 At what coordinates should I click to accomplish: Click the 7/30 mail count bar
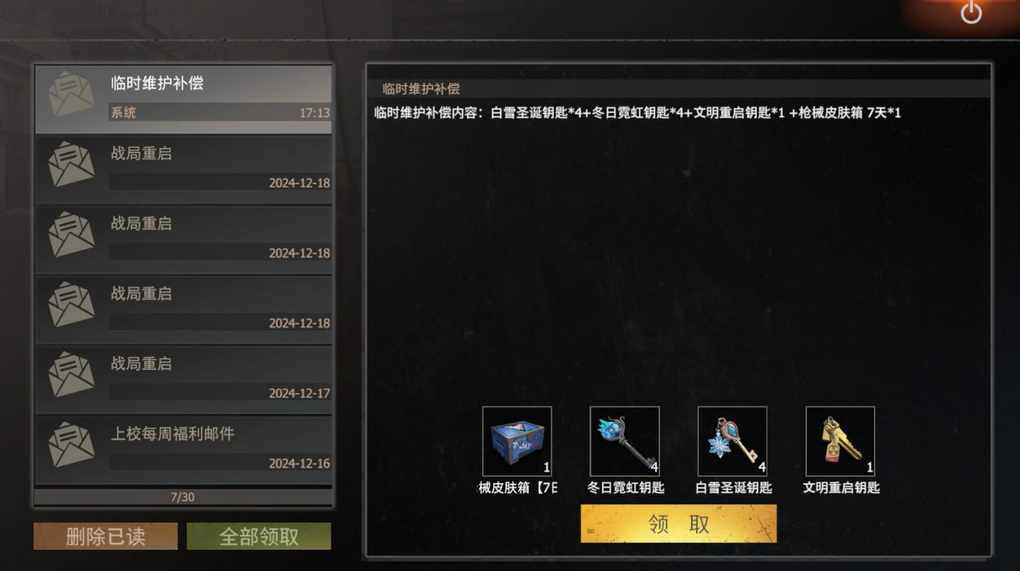pyautogui.click(x=183, y=497)
